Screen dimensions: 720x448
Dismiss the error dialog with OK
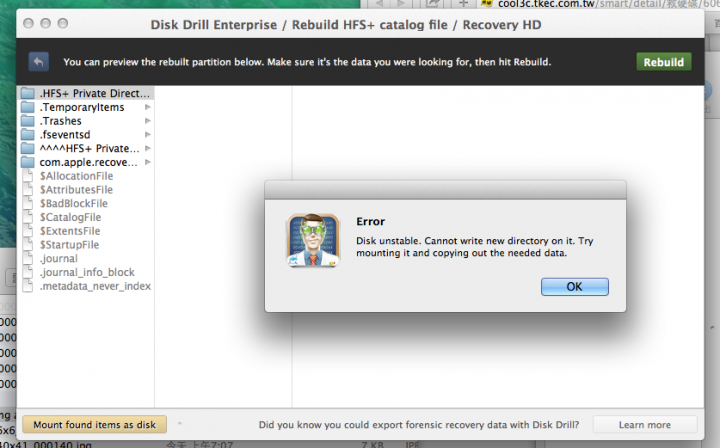click(574, 286)
